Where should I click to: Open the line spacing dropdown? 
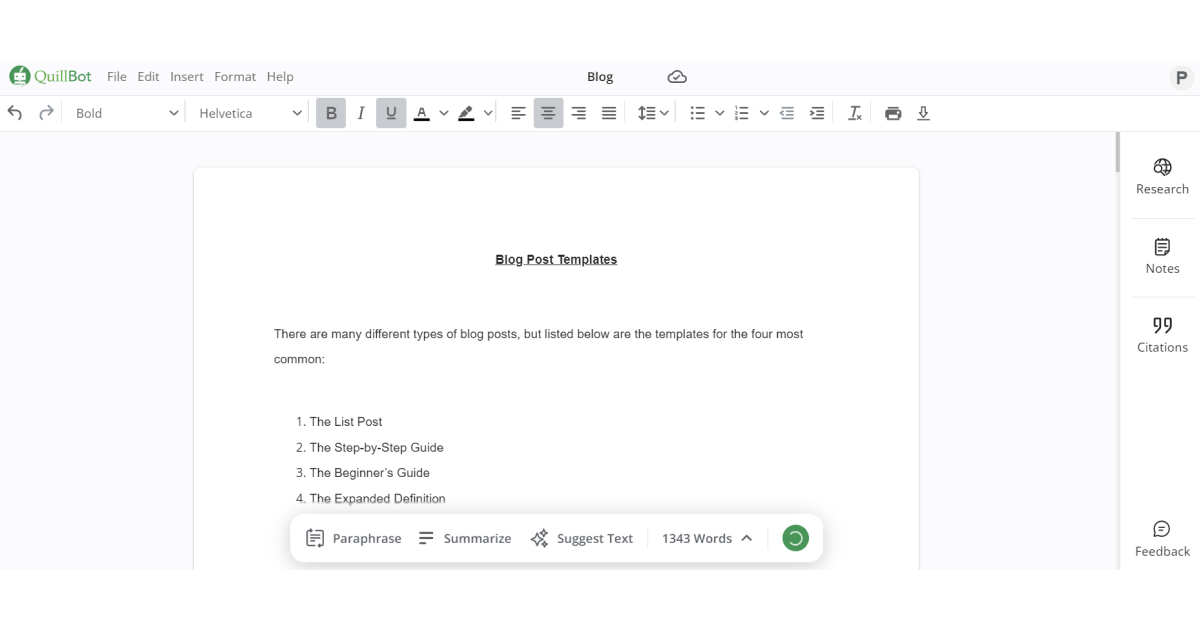tap(653, 113)
